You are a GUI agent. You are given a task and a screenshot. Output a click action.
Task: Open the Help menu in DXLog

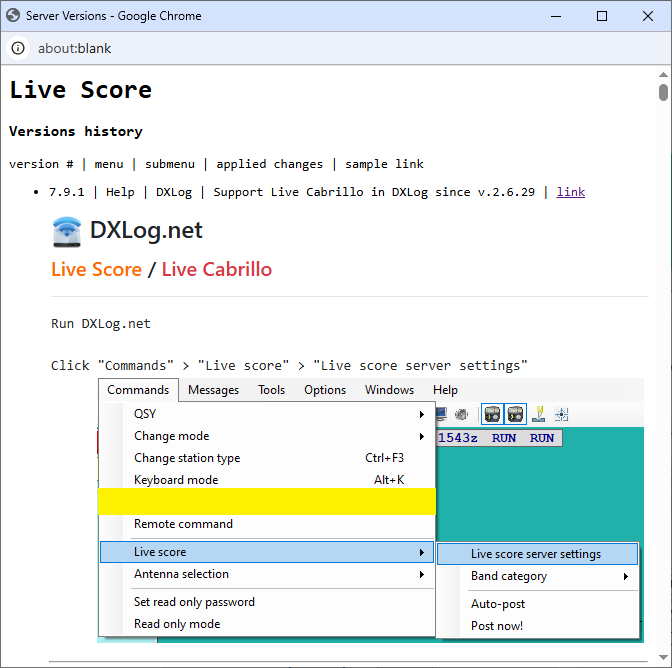point(445,390)
